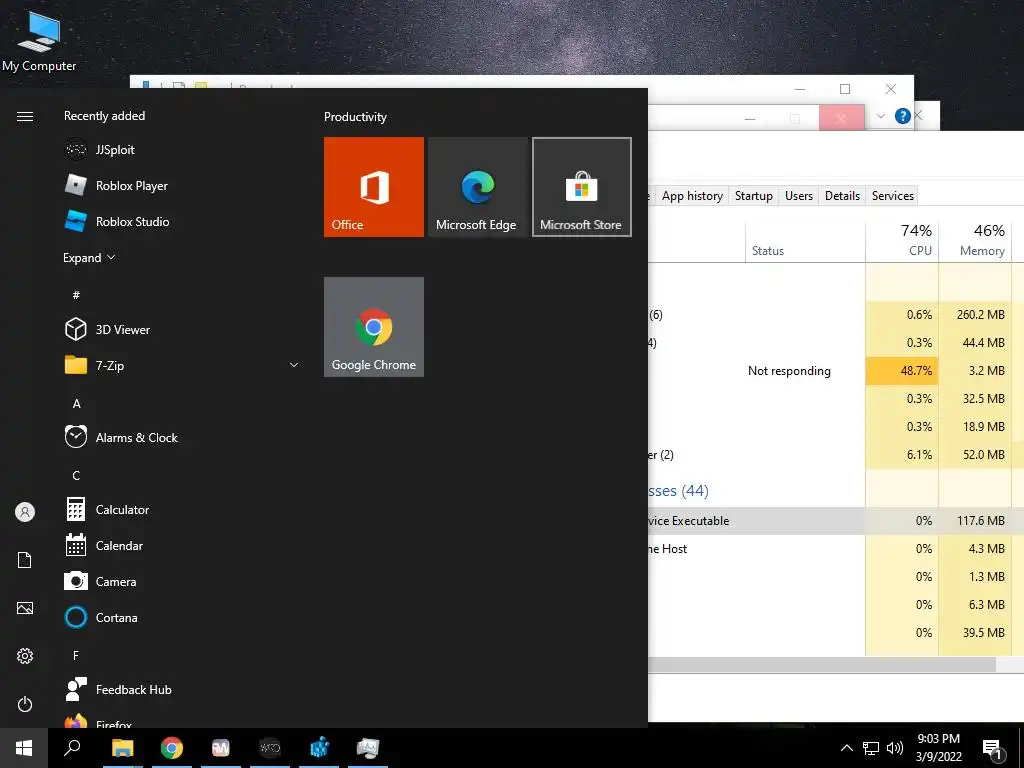This screenshot has width=1024, height=768.
Task: Switch to Startup tab in Task Manager
Action: pos(754,196)
